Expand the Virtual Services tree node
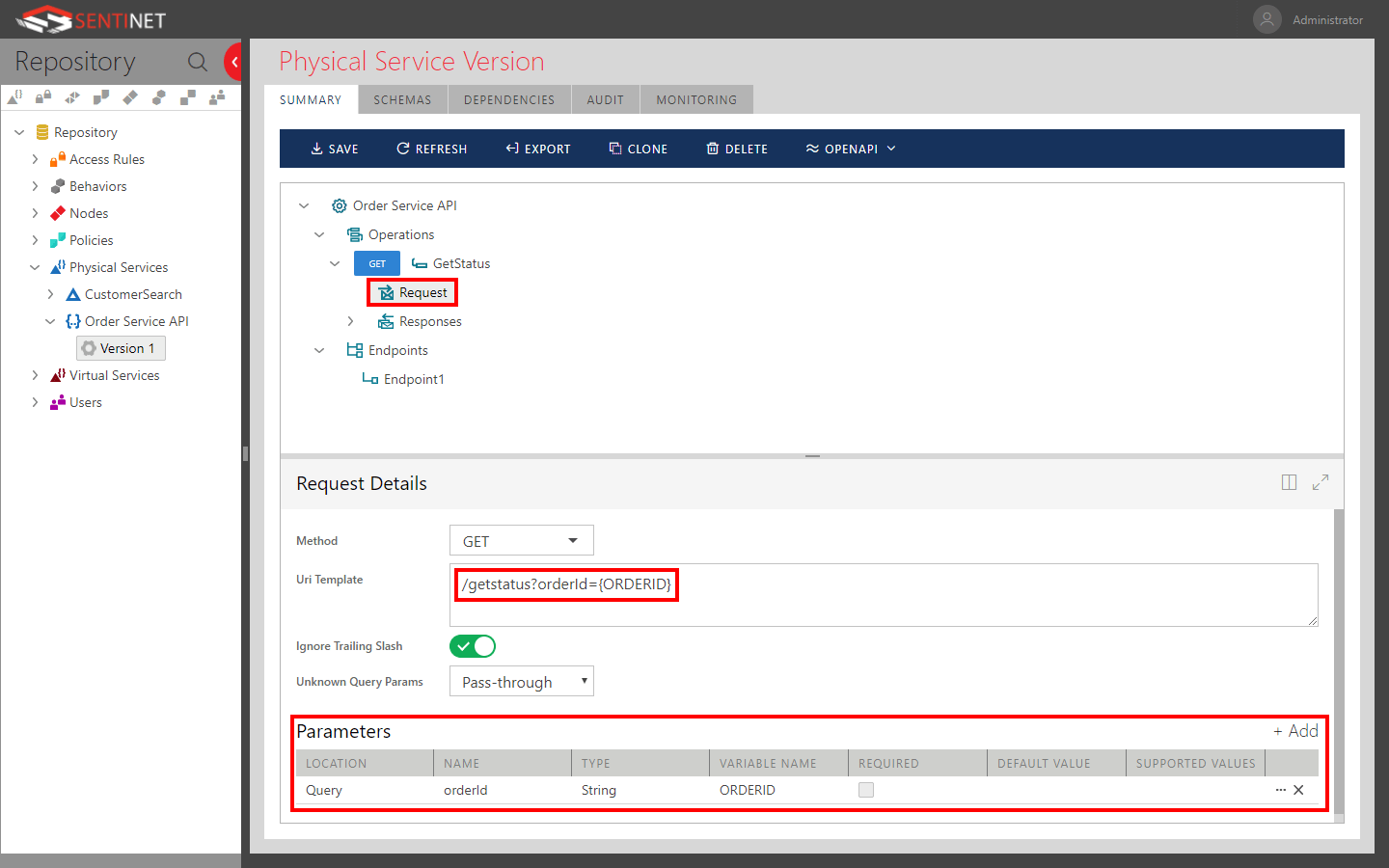 click(x=35, y=375)
